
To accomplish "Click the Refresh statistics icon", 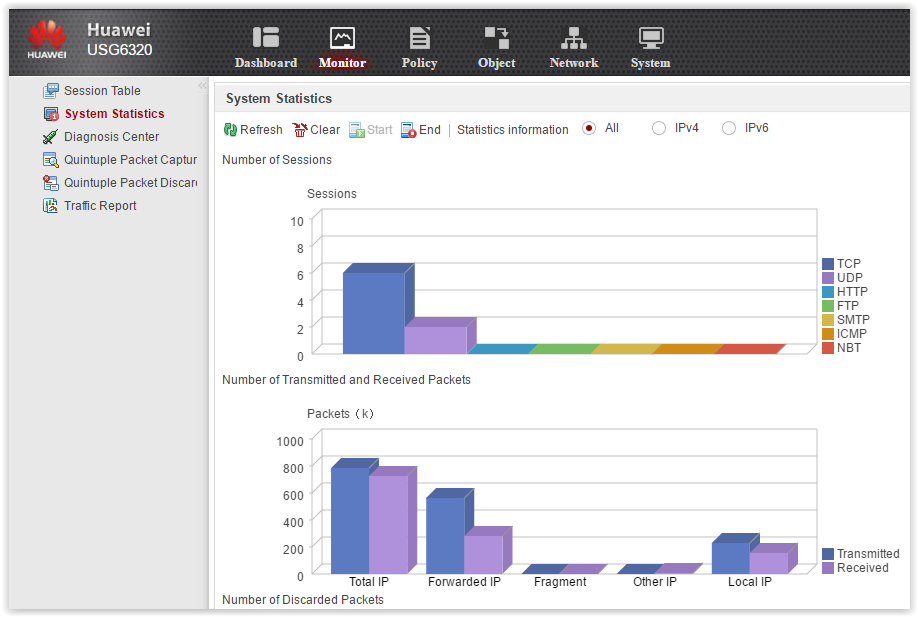I will click(230, 130).
